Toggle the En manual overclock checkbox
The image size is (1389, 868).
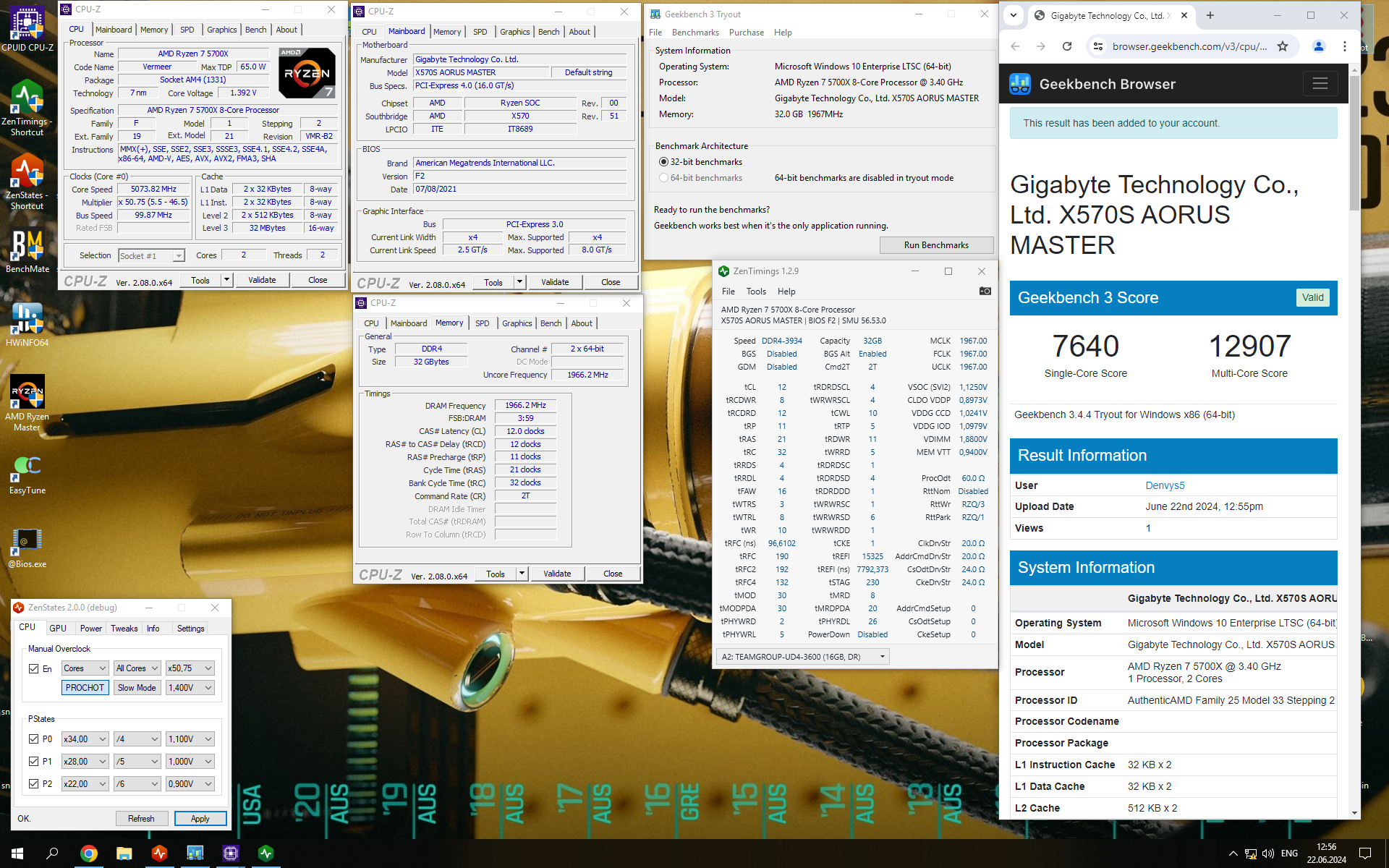click(x=33, y=668)
